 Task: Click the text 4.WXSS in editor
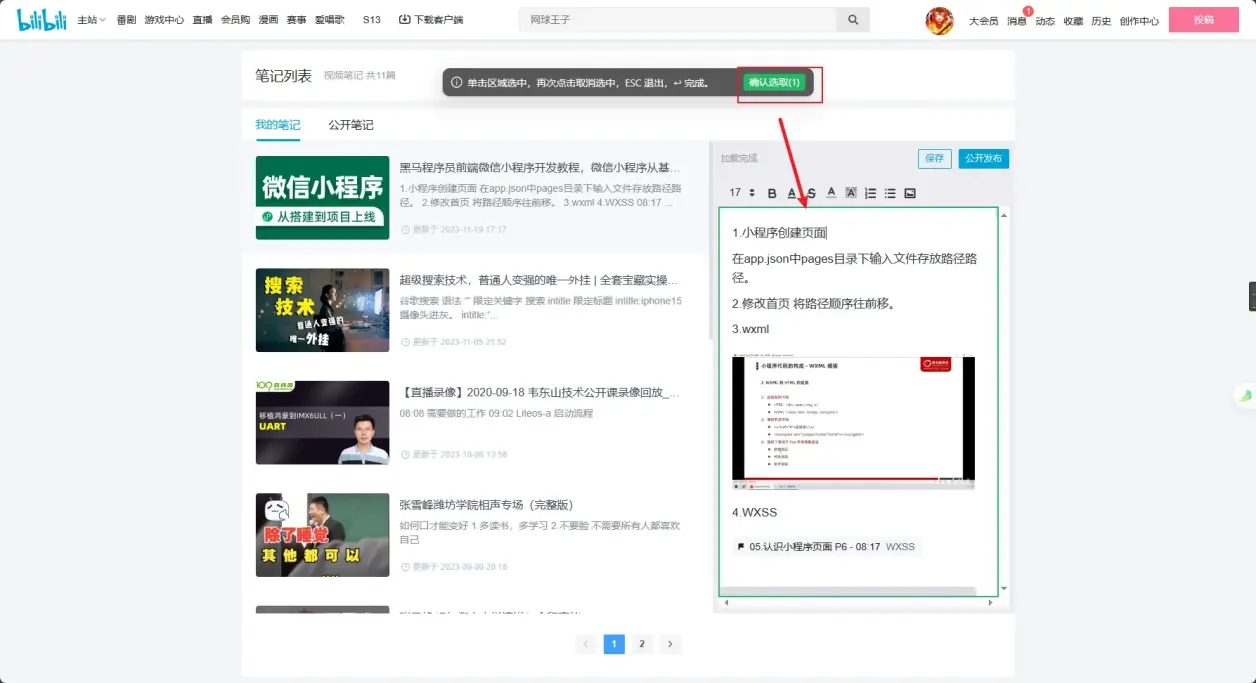[755, 512]
